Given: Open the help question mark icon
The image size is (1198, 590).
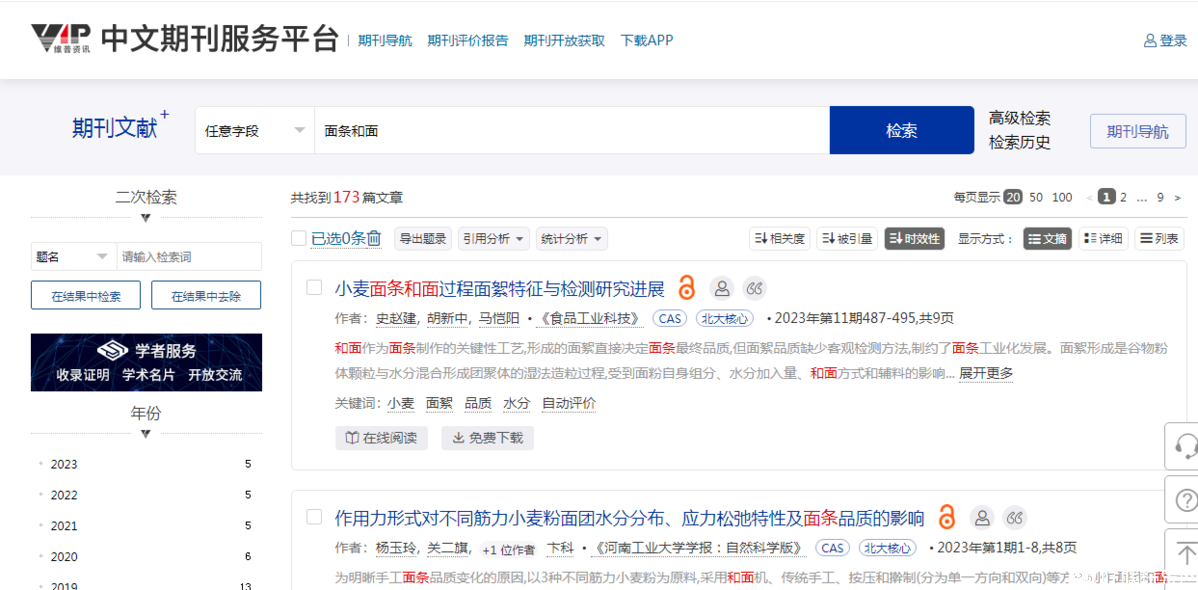Looking at the screenshot, I should (1185, 499).
